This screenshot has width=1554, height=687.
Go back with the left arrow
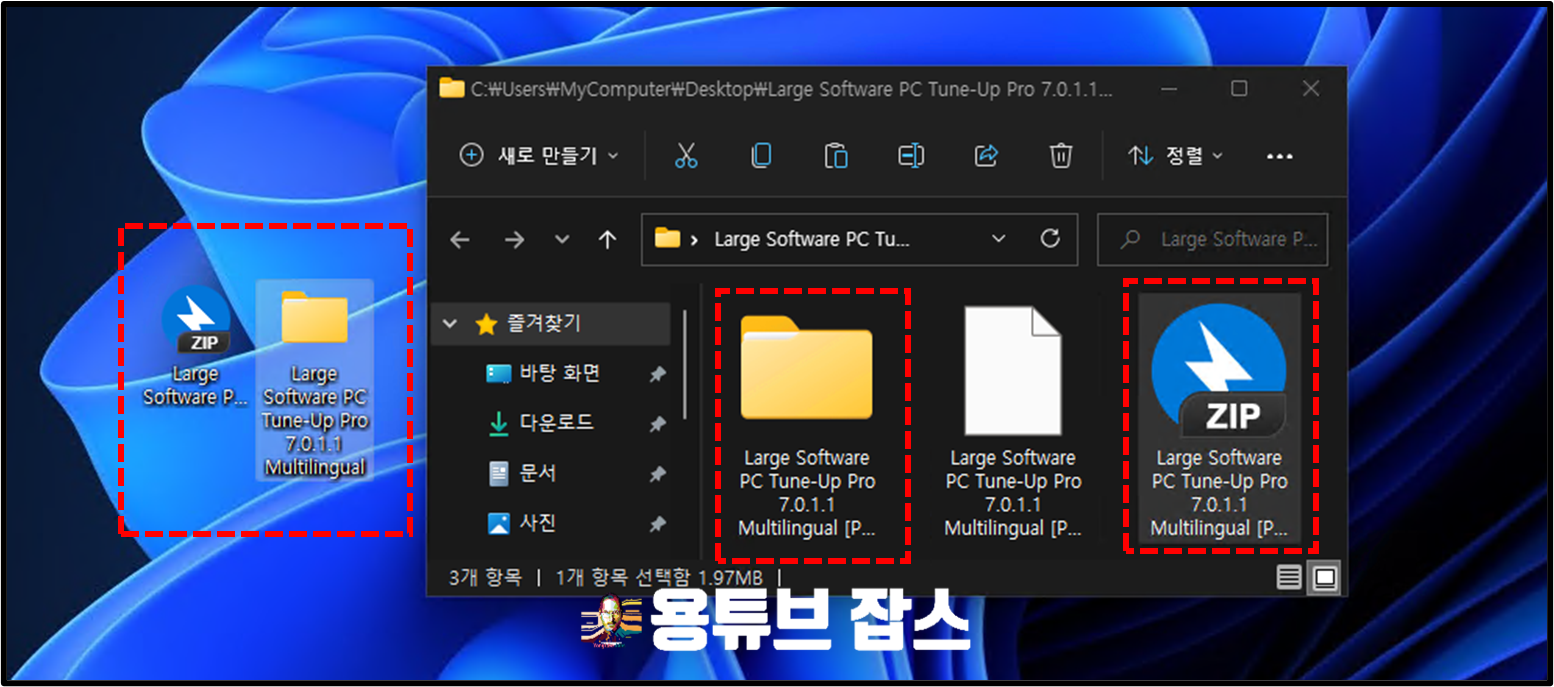coord(459,240)
